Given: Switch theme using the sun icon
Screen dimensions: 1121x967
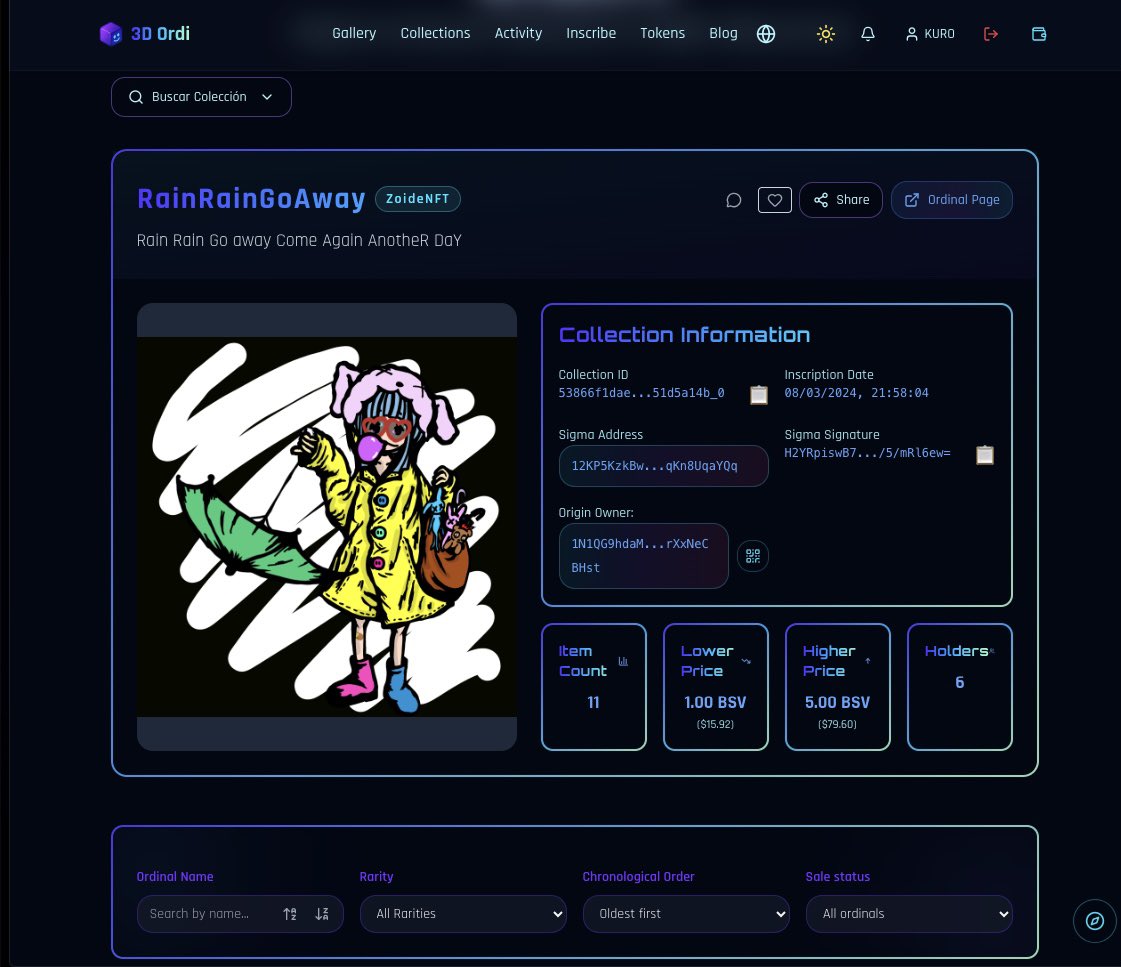Looking at the screenshot, I should click(x=826, y=33).
